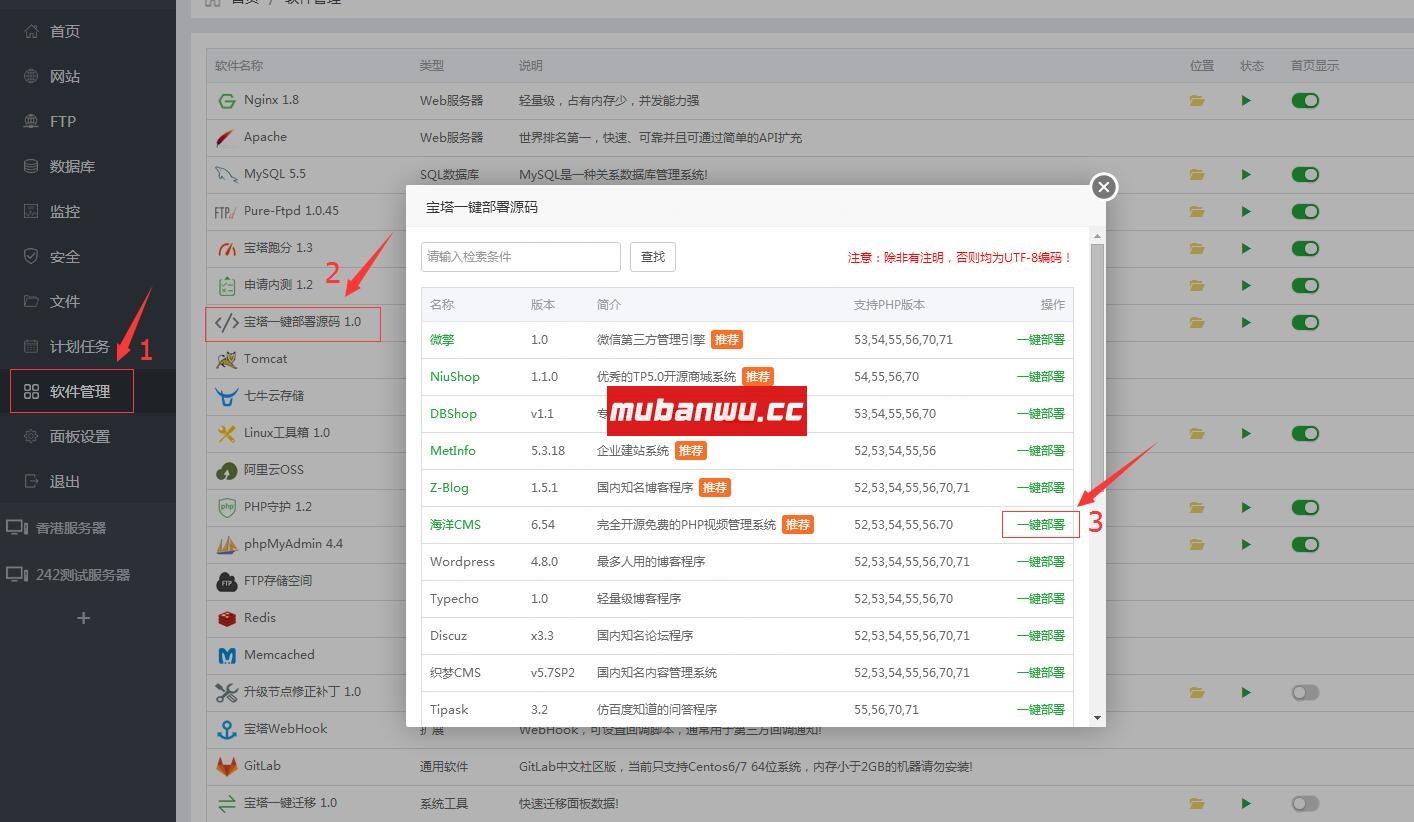Open 监控 in the sidebar
The height and width of the screenshot is (822, 1414).
(64, 211)
